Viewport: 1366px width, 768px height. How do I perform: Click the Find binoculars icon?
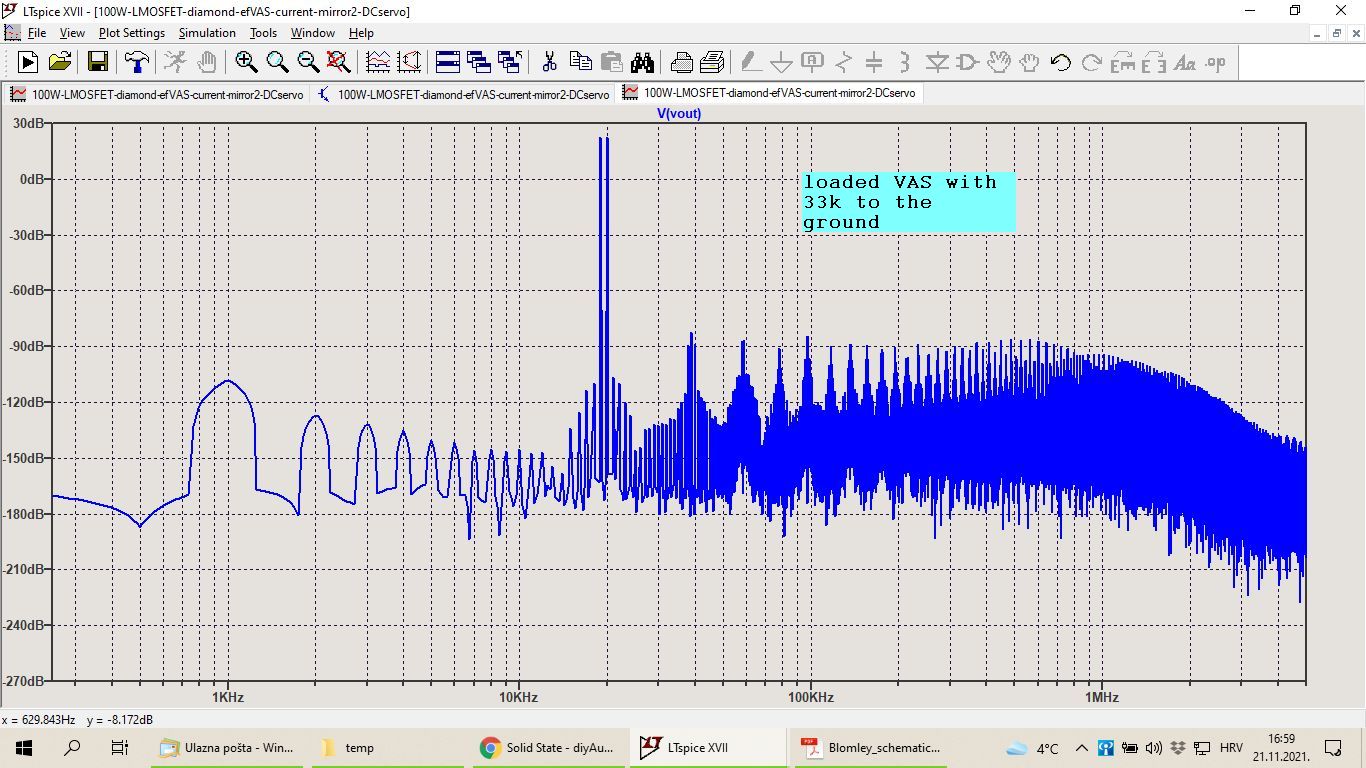click(642, 62)
